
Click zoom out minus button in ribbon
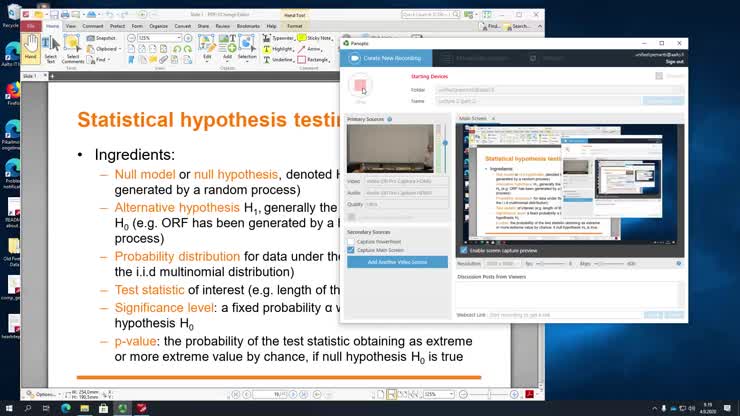pos(132,38)
